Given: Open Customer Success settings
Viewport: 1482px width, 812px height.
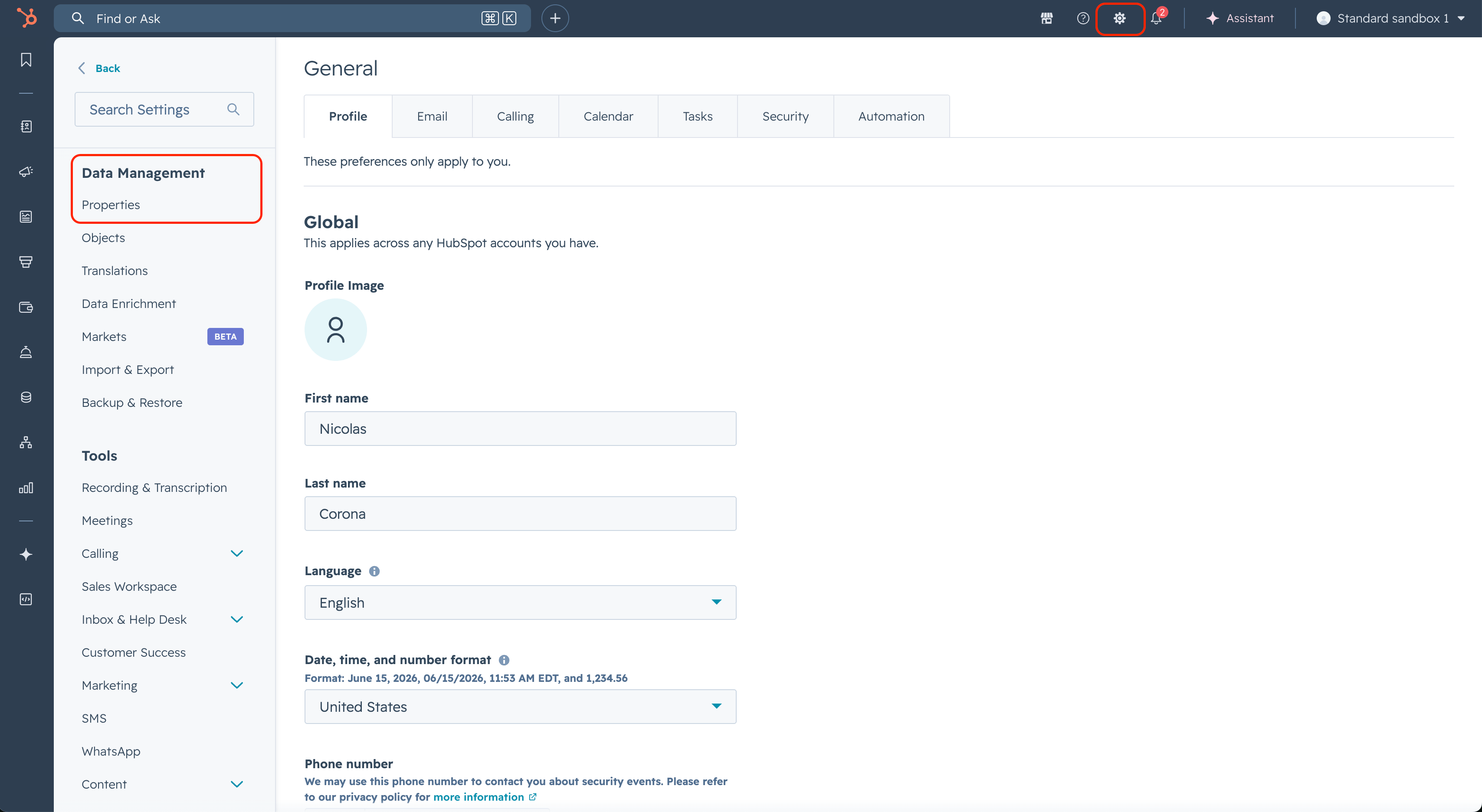Looking at the screenshot, I should 134,652.
